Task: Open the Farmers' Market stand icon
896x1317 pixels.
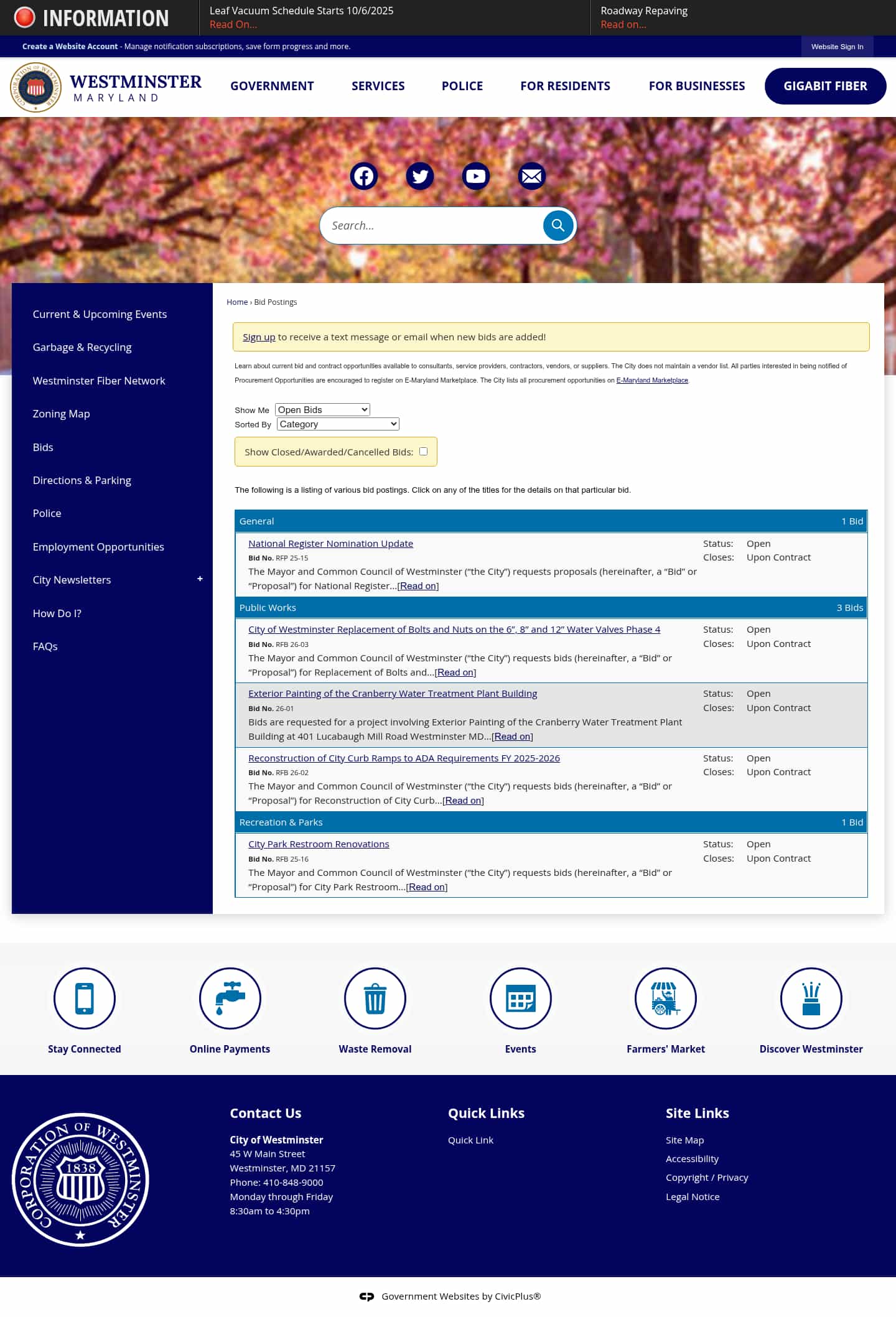Action: [666, 998]
